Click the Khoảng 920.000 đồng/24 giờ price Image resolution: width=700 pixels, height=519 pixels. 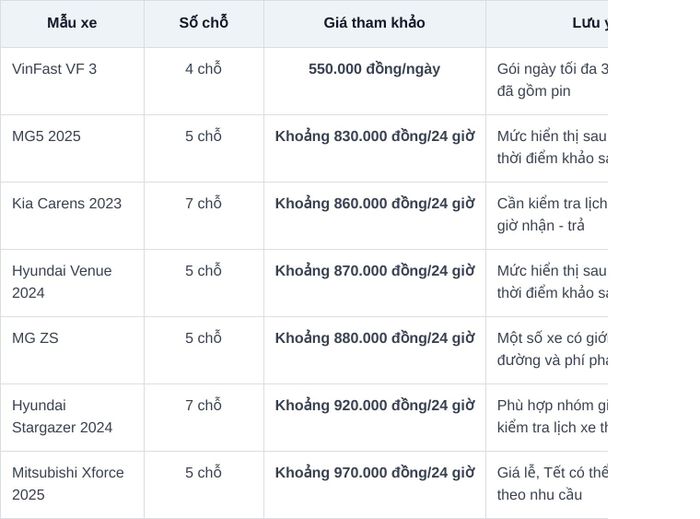[x=374, y=406]
